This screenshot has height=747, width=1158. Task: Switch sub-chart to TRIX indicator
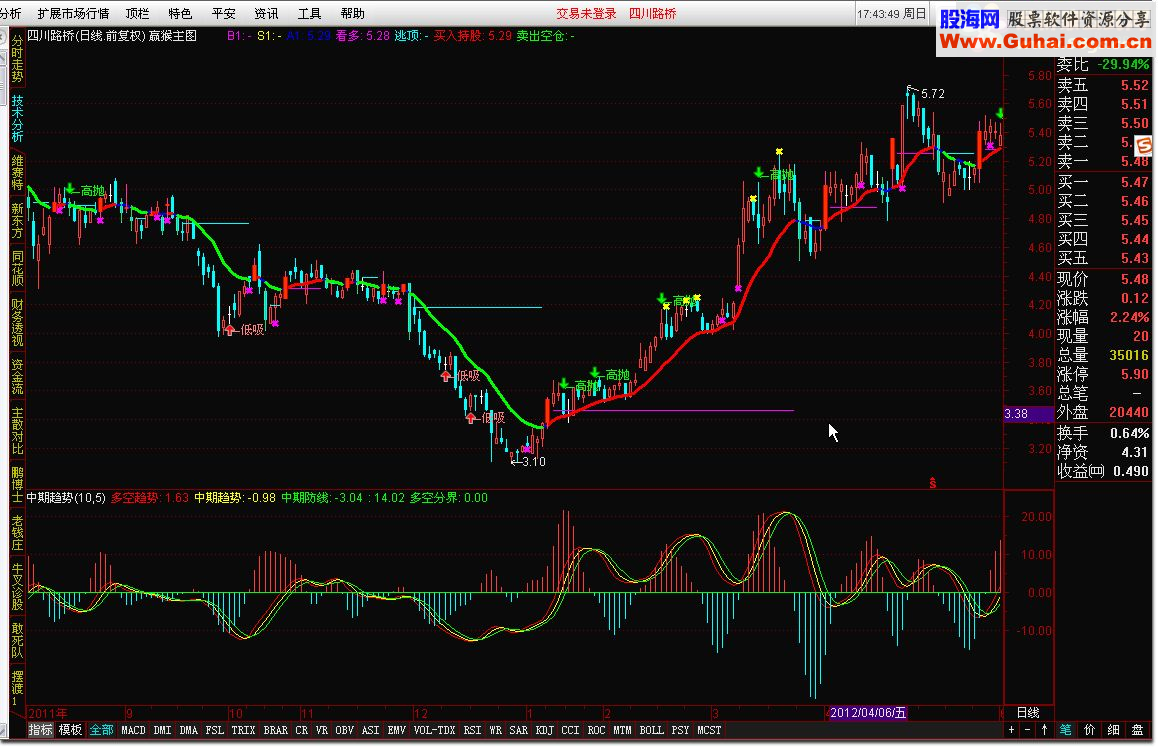tap(243, 731)
